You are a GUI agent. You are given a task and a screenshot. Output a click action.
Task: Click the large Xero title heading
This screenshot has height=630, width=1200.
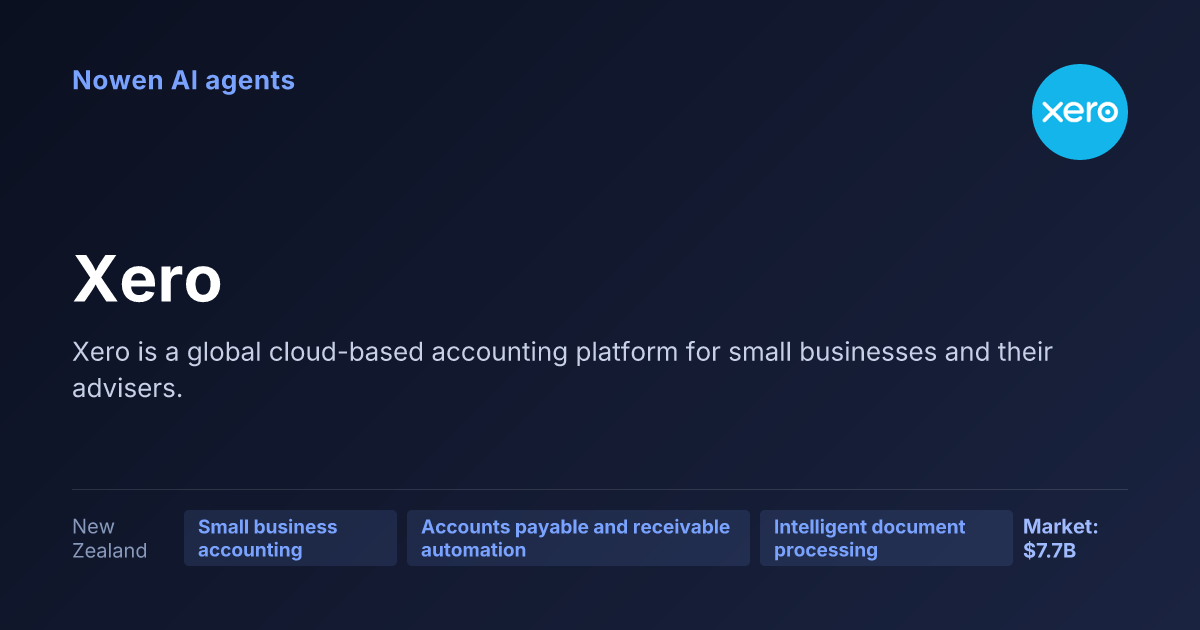tap(147, 280)
